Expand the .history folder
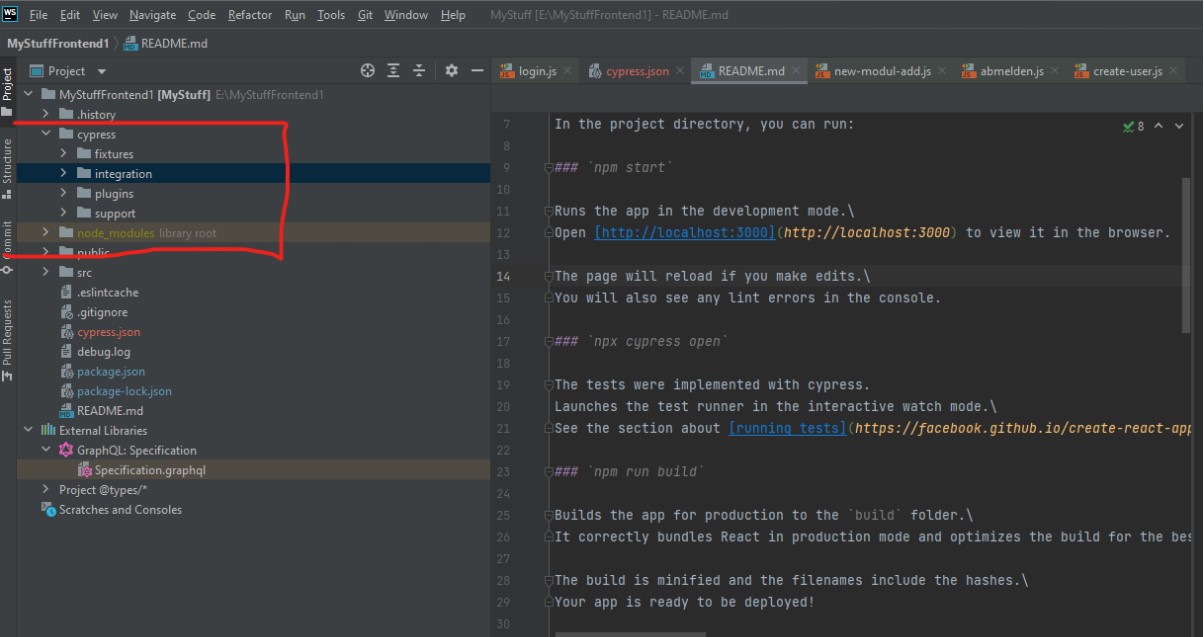The image size is (1204, 637). (46, 115)
